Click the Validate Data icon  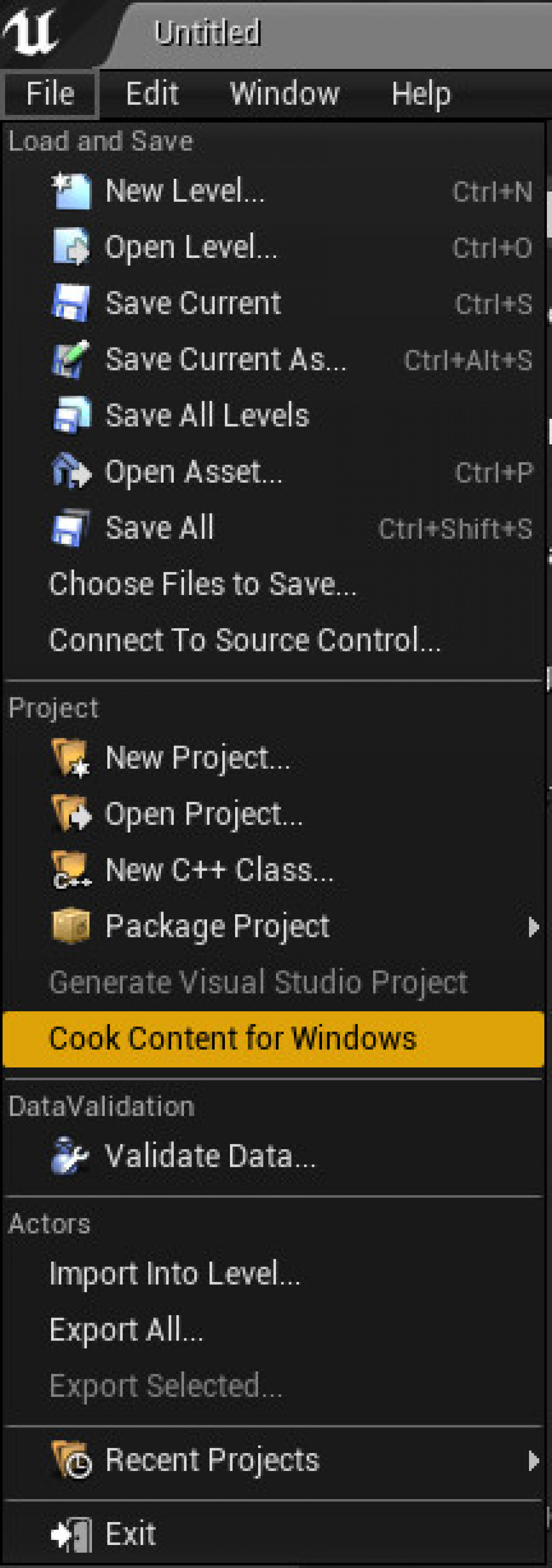pyautogui.click(x=71, y=1155)
